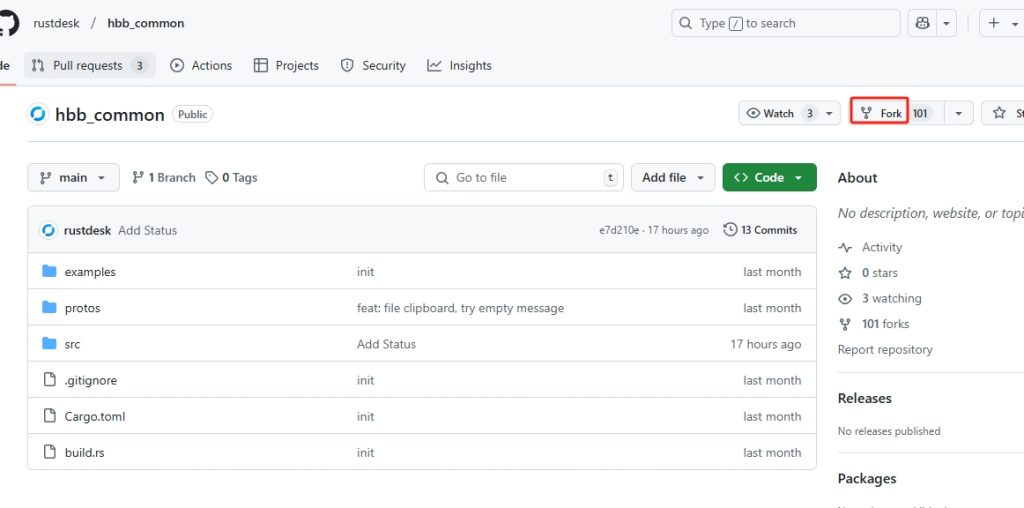The width and height of the screenshot is (1024, 508).
Task: Click the Star button icon
Action: [999, 114]
